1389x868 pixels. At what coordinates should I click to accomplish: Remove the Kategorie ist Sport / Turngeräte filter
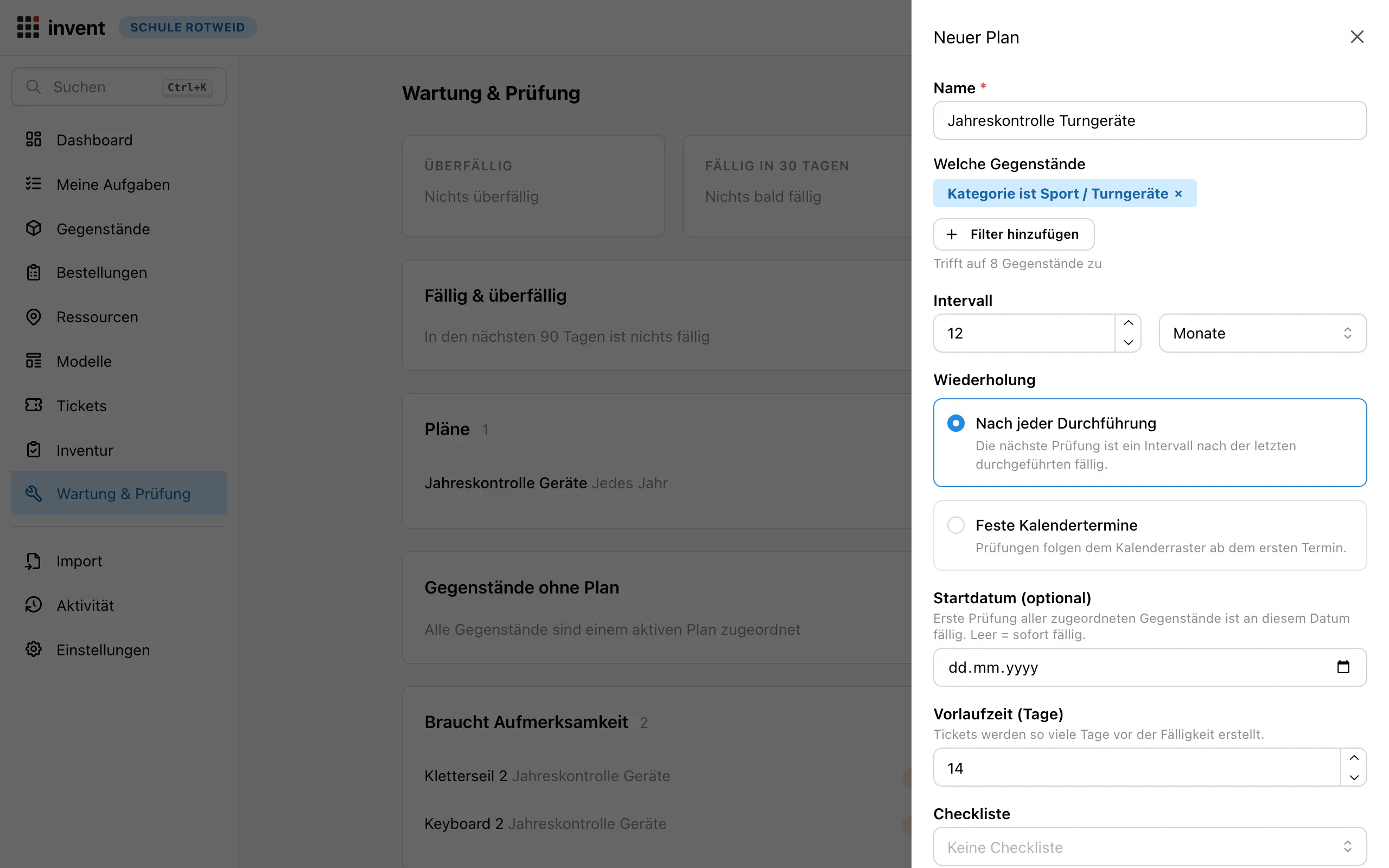pyautogui.click(x=1178, y=194)
